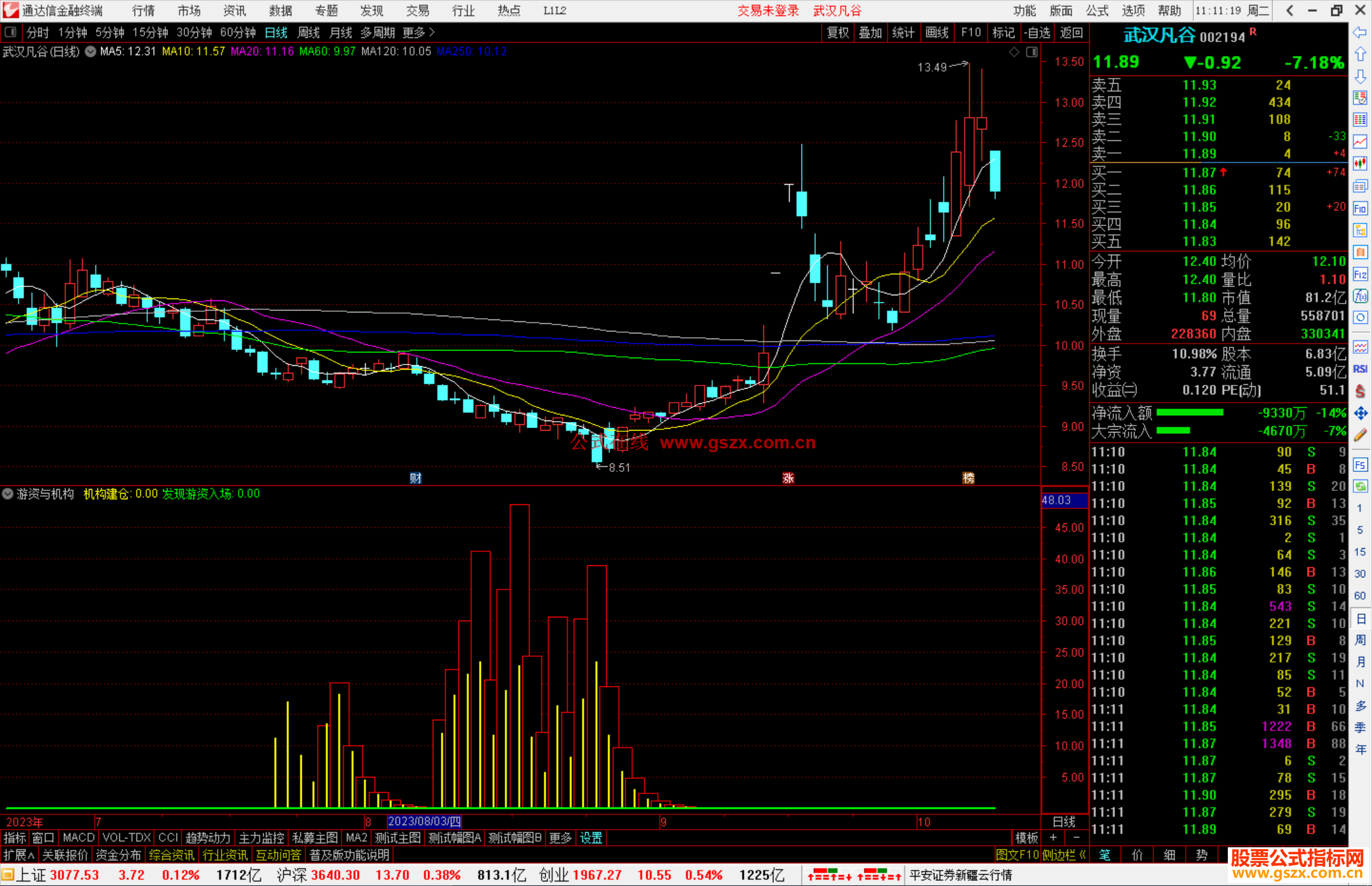Click the 返回 return button
Viewport: 1372px width, 886px height.
pos(1072,32)
